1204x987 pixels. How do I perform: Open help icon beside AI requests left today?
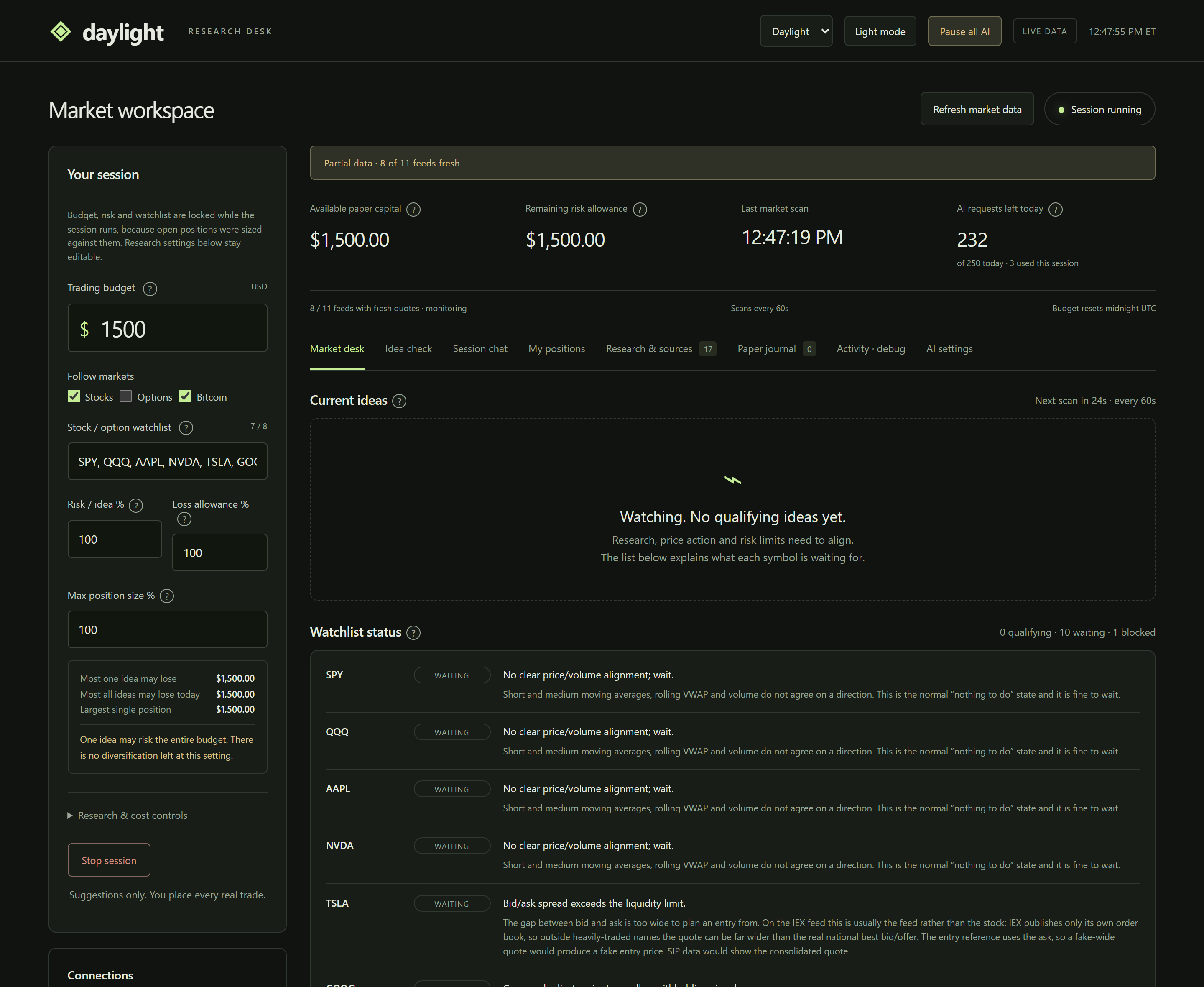(x=1055, y=210)
